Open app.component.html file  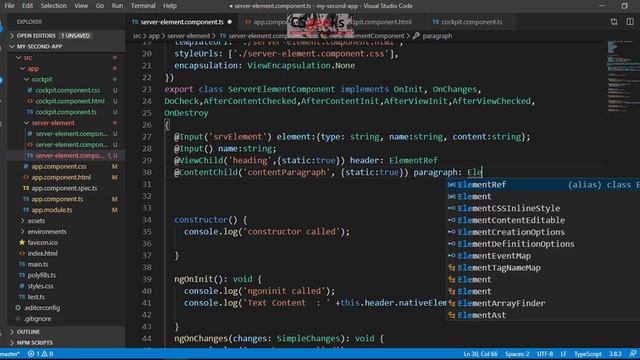coord(61,177)
